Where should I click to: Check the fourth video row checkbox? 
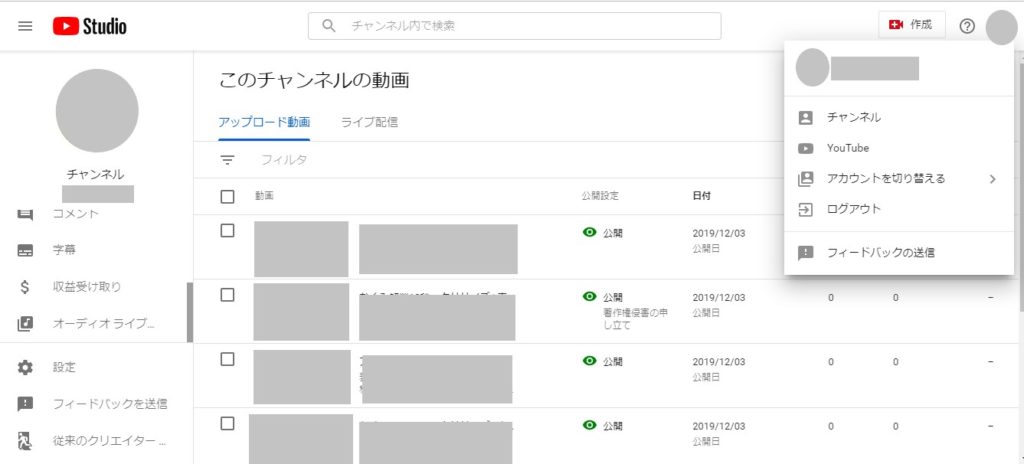(227, 423)
